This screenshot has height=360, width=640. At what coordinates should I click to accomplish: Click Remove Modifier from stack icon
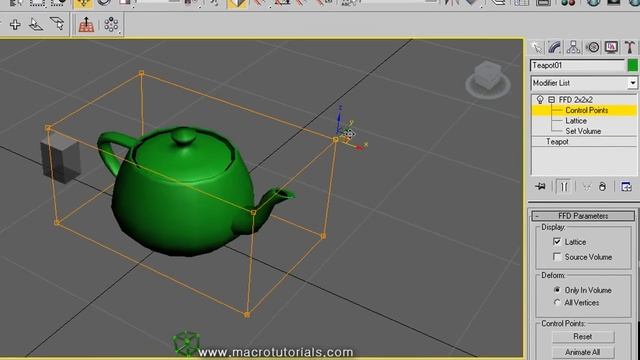click(602, 187)
